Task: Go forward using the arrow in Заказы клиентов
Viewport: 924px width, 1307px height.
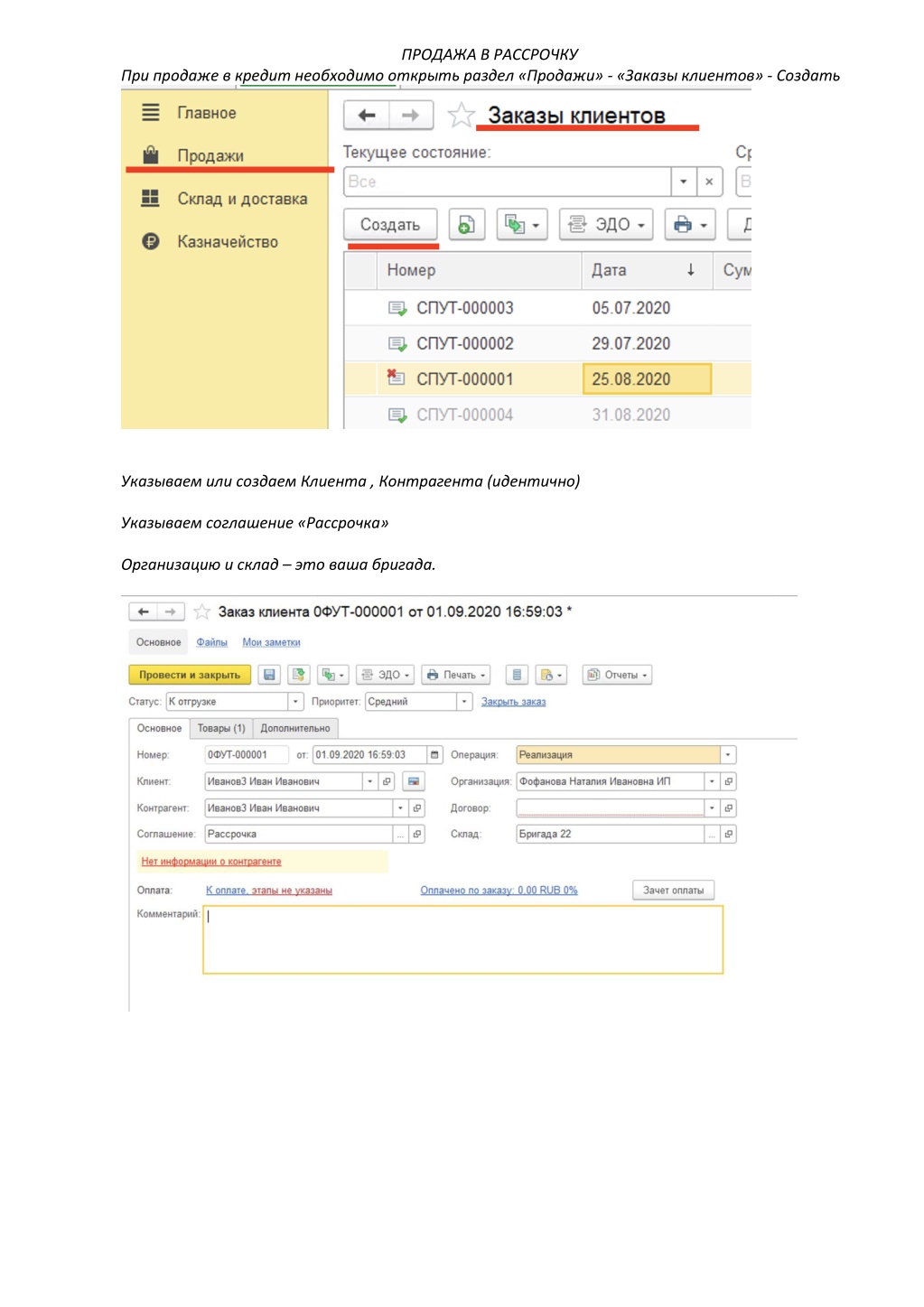Action: point(410,115)
